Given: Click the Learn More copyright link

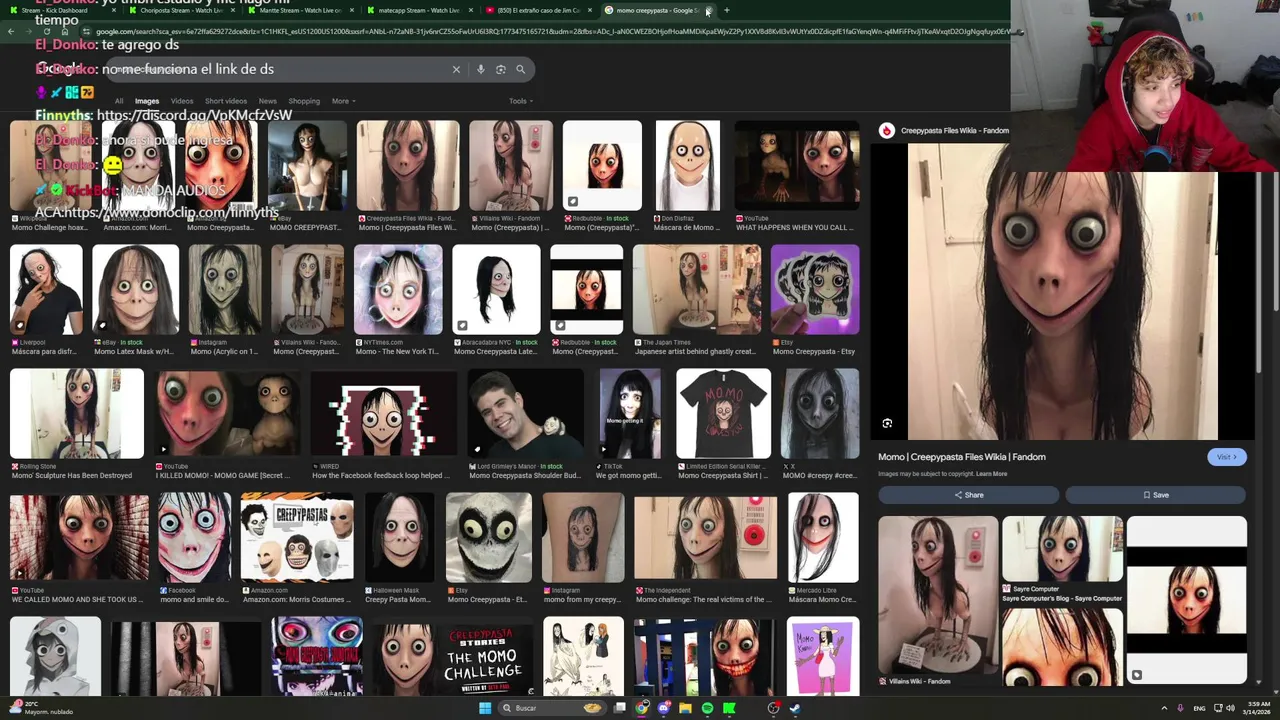Looking at the screenshot, I should coord(991,474).
